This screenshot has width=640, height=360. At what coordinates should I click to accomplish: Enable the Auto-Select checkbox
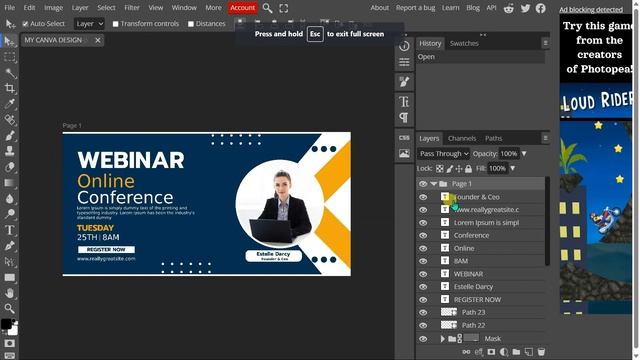pyautogui.click(x=25, y=24)
